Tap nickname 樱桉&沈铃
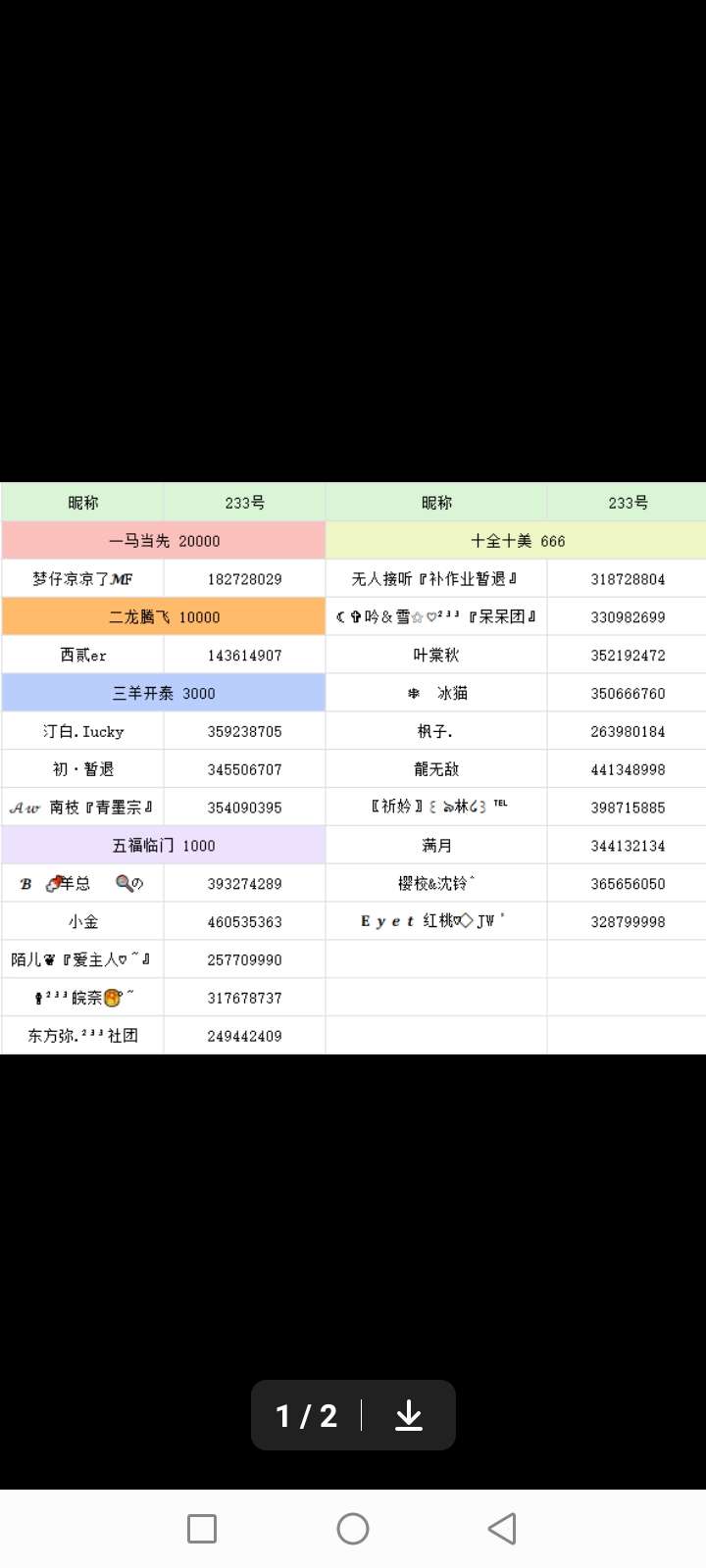This screenshot has height=1568, width=706. (x=436, y=884)
